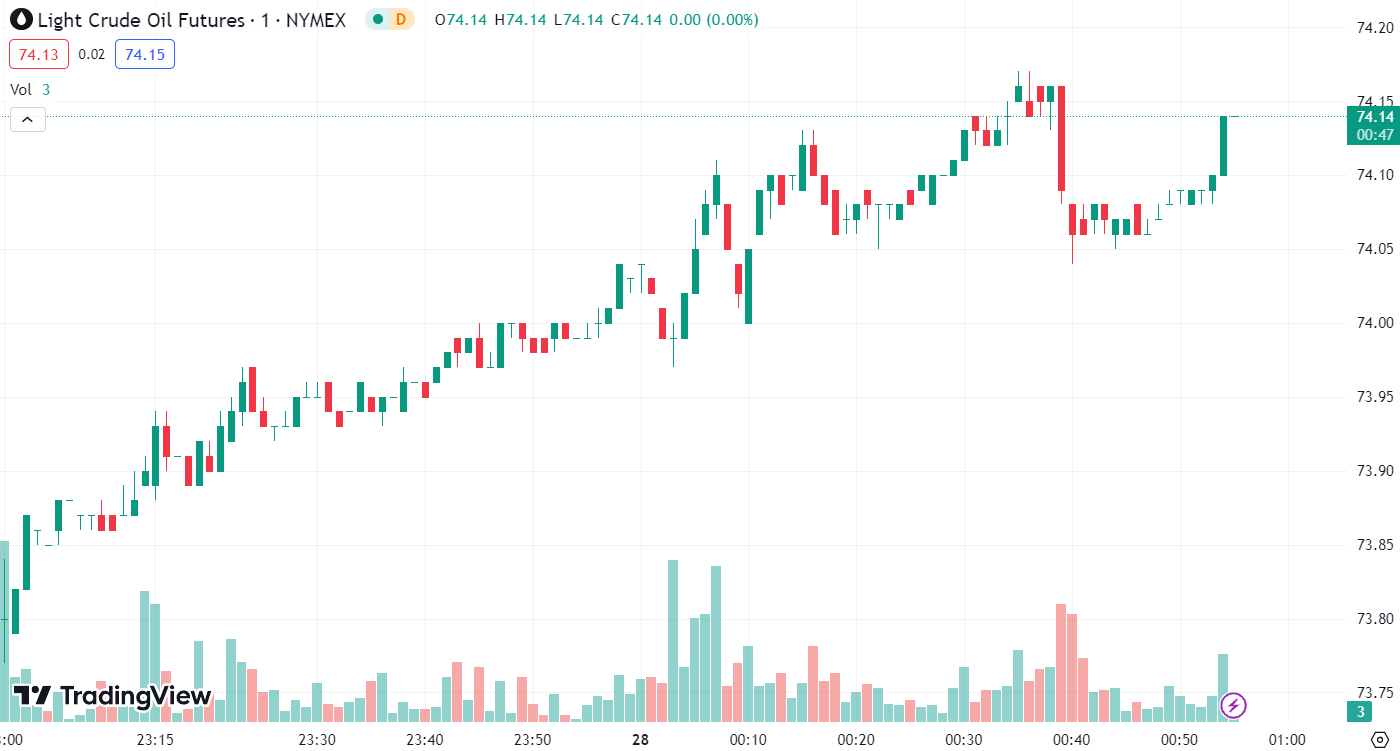This screenshot has width=1400, height=751.
Task: Click the 23:15 time axis label
Action: coord(155,740)
